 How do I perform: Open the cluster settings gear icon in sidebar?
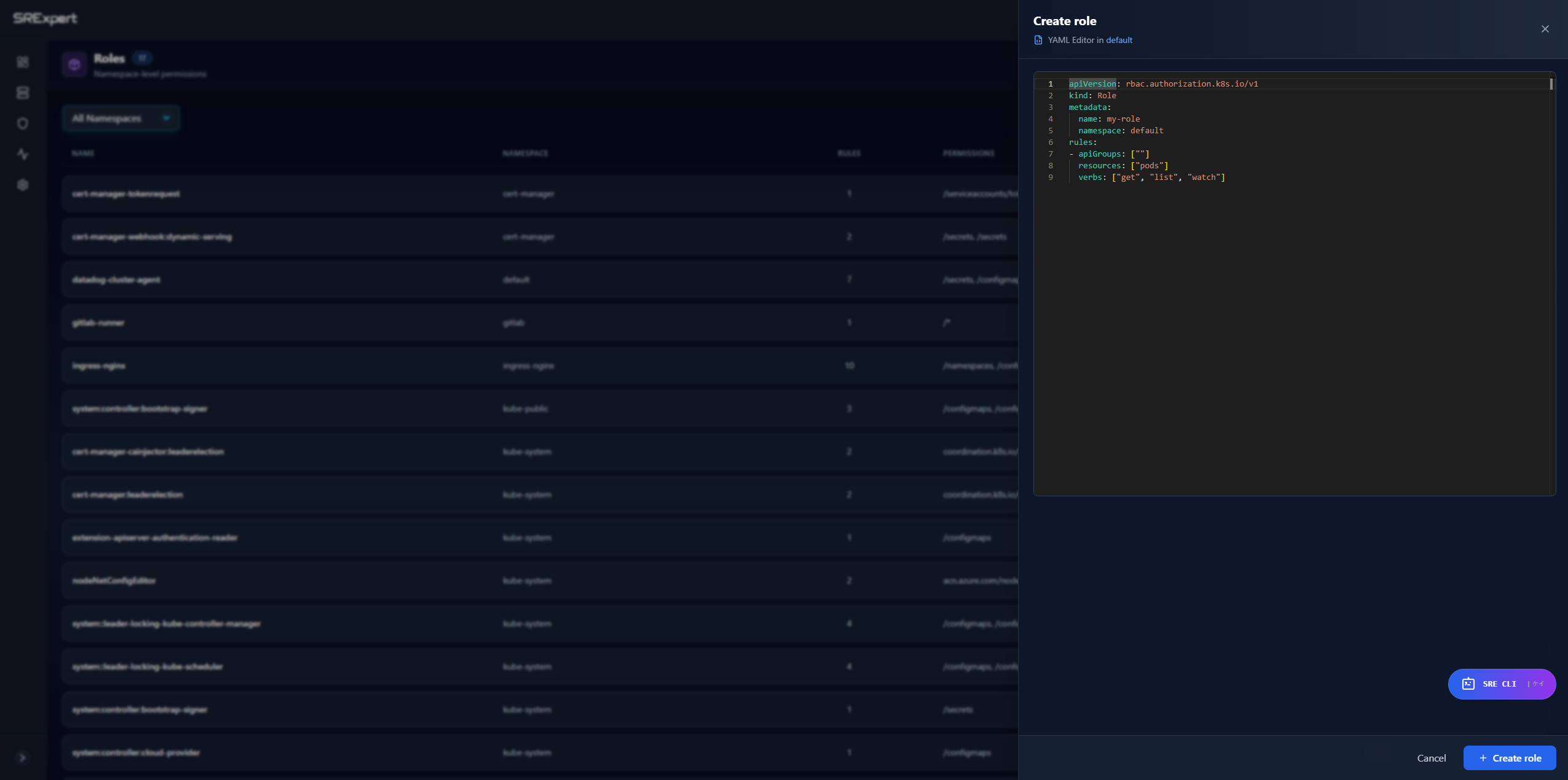tap(23, 185)
